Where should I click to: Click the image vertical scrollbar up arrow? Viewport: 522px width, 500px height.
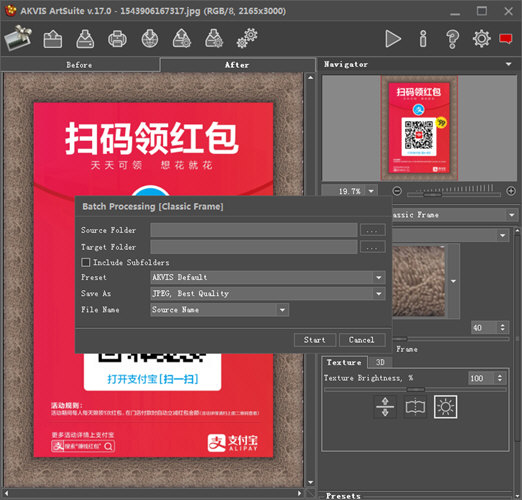click(x=311, y=78)
